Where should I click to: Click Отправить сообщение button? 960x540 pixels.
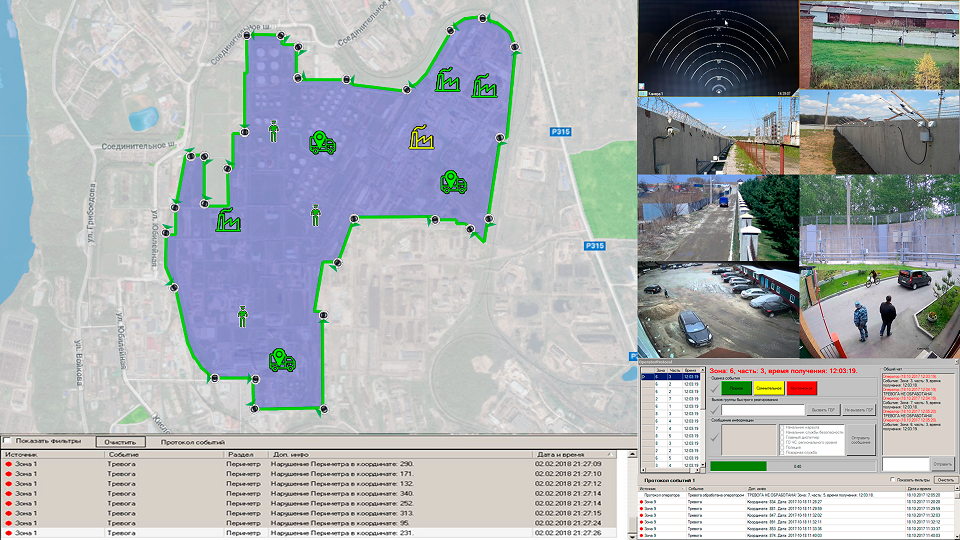[x=860, y=440]
